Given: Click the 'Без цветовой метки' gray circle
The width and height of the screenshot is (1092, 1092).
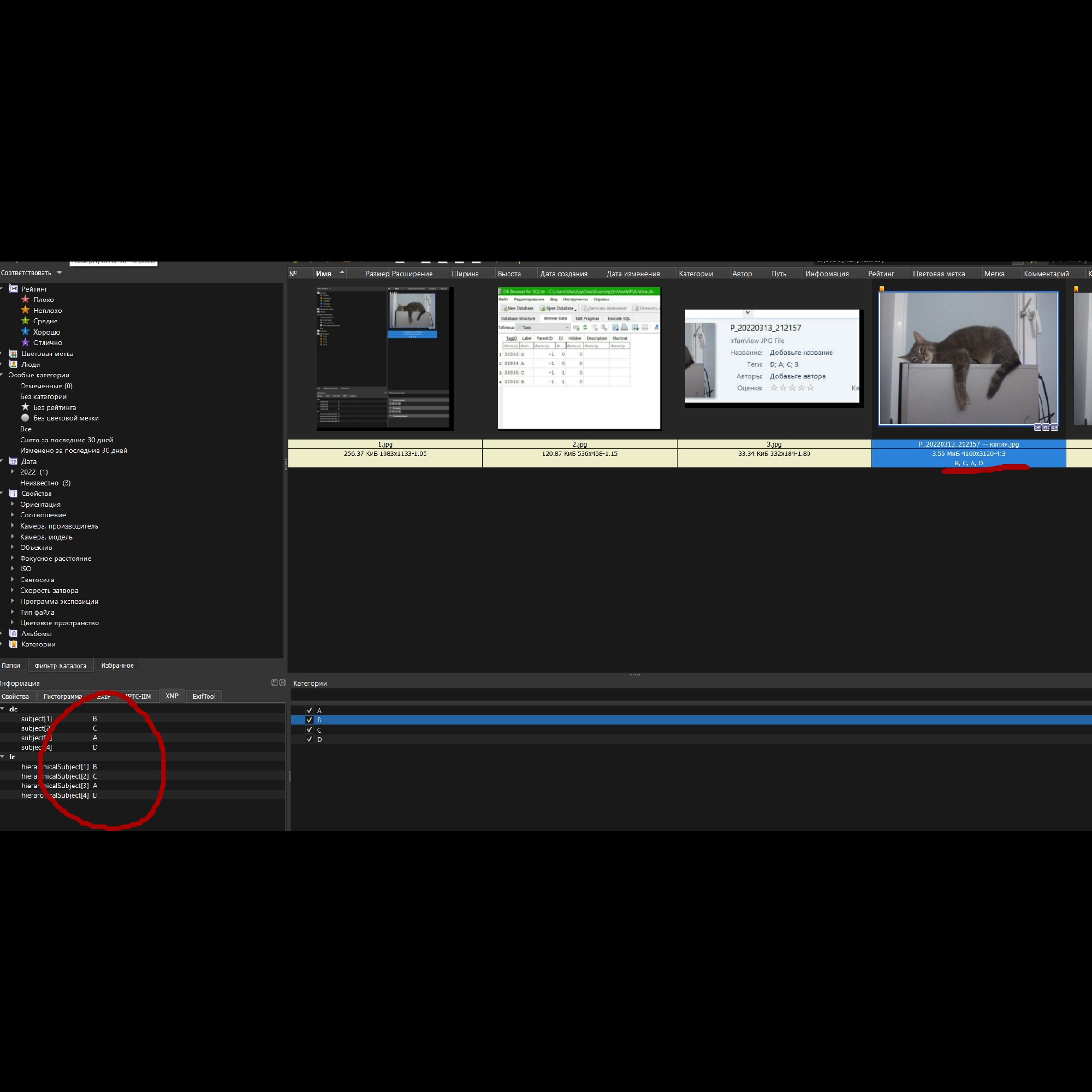Looking at the screenshot, I should click(x=26, y=418).
